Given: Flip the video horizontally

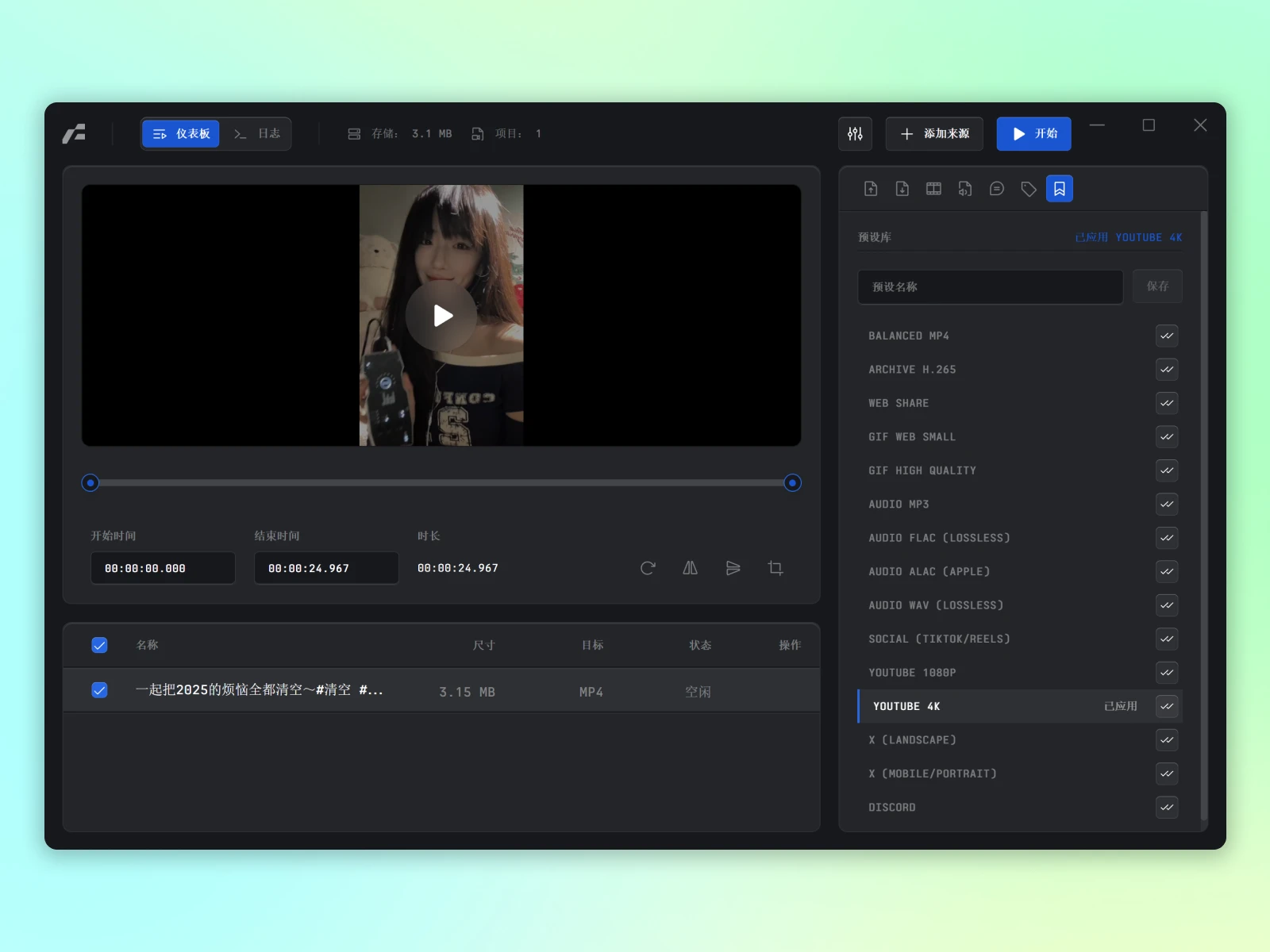Looking at the screenshot, I should click(x=690, y=568).
